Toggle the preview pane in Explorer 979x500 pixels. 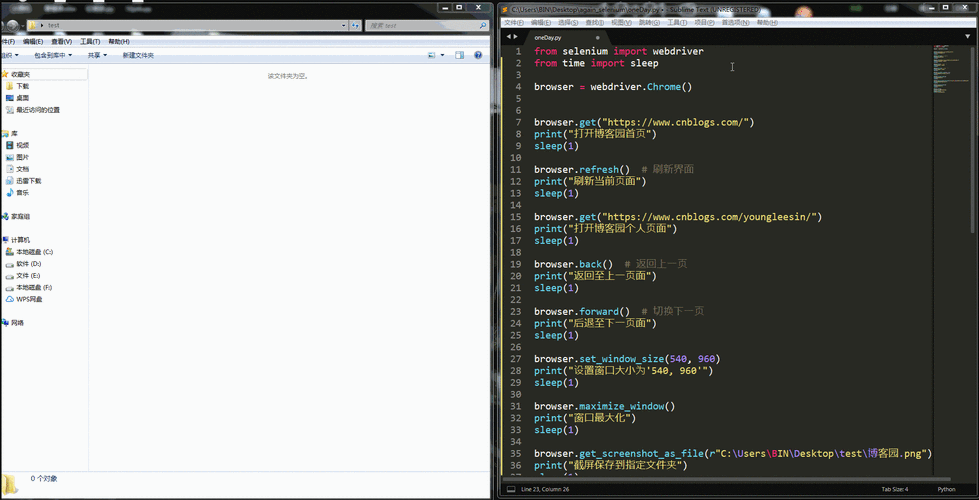(460, 56)
